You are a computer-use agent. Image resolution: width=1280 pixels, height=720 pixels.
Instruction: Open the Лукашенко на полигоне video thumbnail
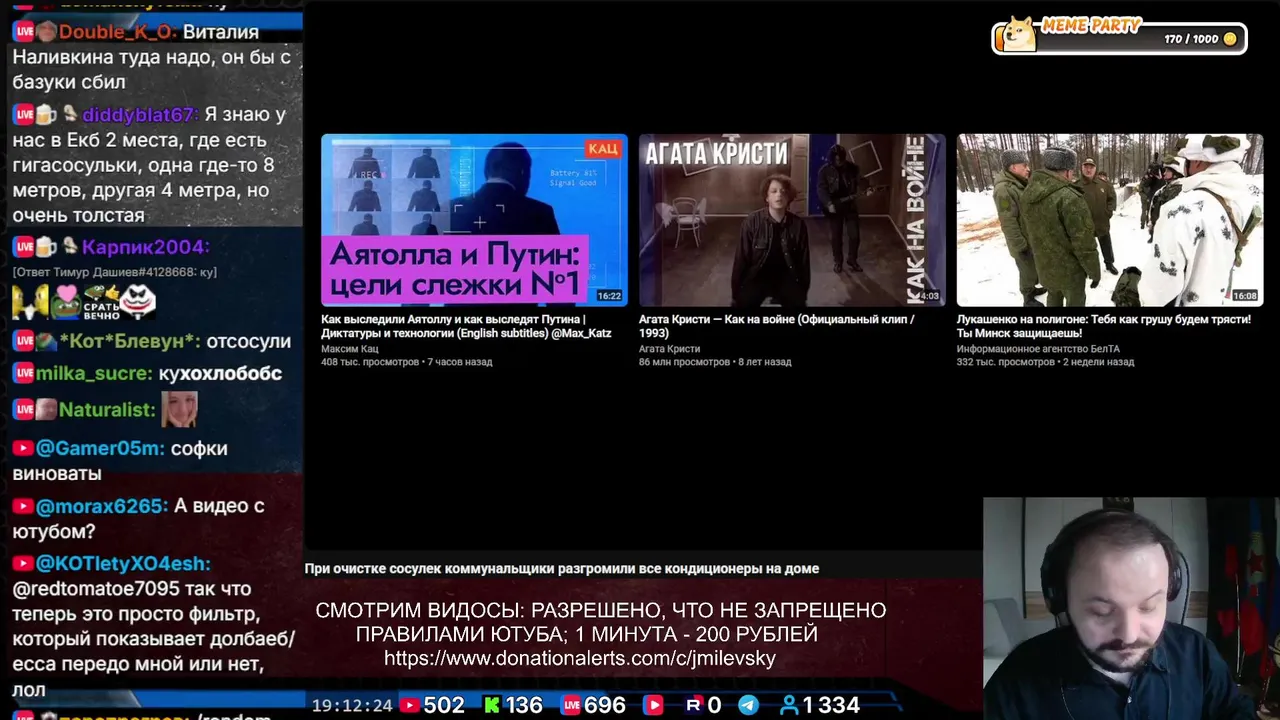1110,220
